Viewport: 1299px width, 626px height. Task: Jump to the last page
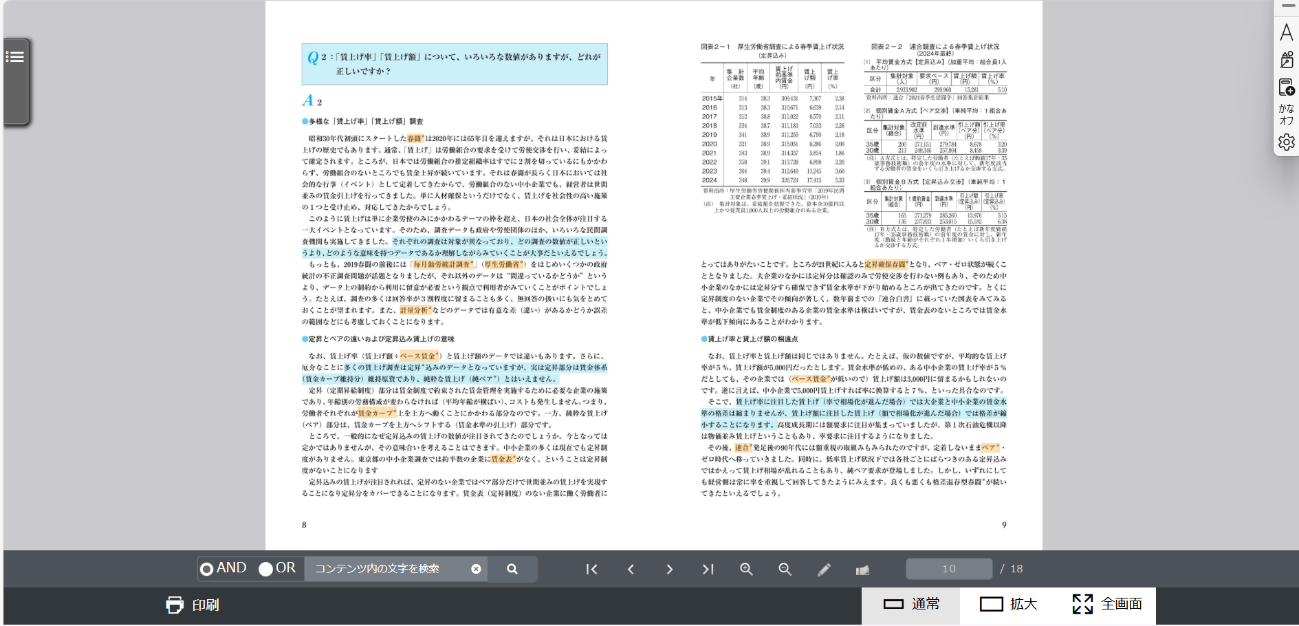[x=708, y=569]
